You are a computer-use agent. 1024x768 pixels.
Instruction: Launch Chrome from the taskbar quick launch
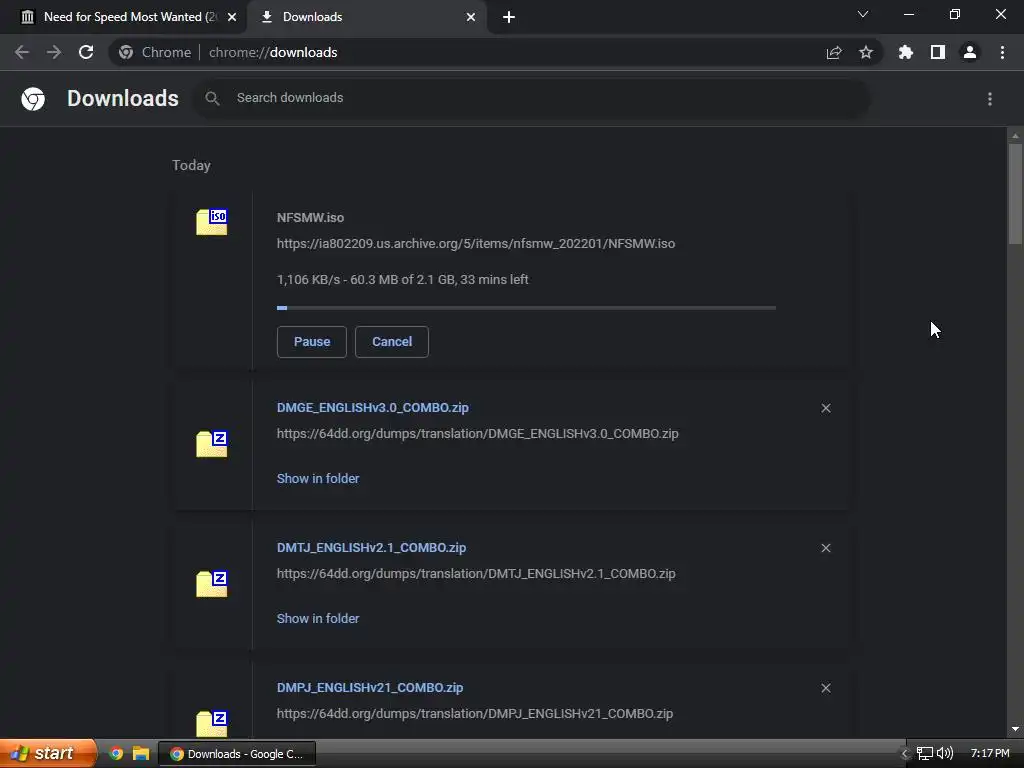[x=116, y=754]
